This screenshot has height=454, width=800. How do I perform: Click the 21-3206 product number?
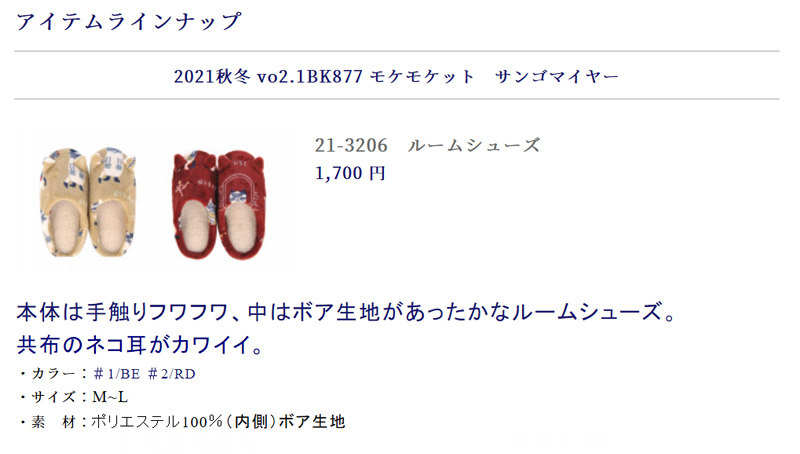tap(351, 145)
